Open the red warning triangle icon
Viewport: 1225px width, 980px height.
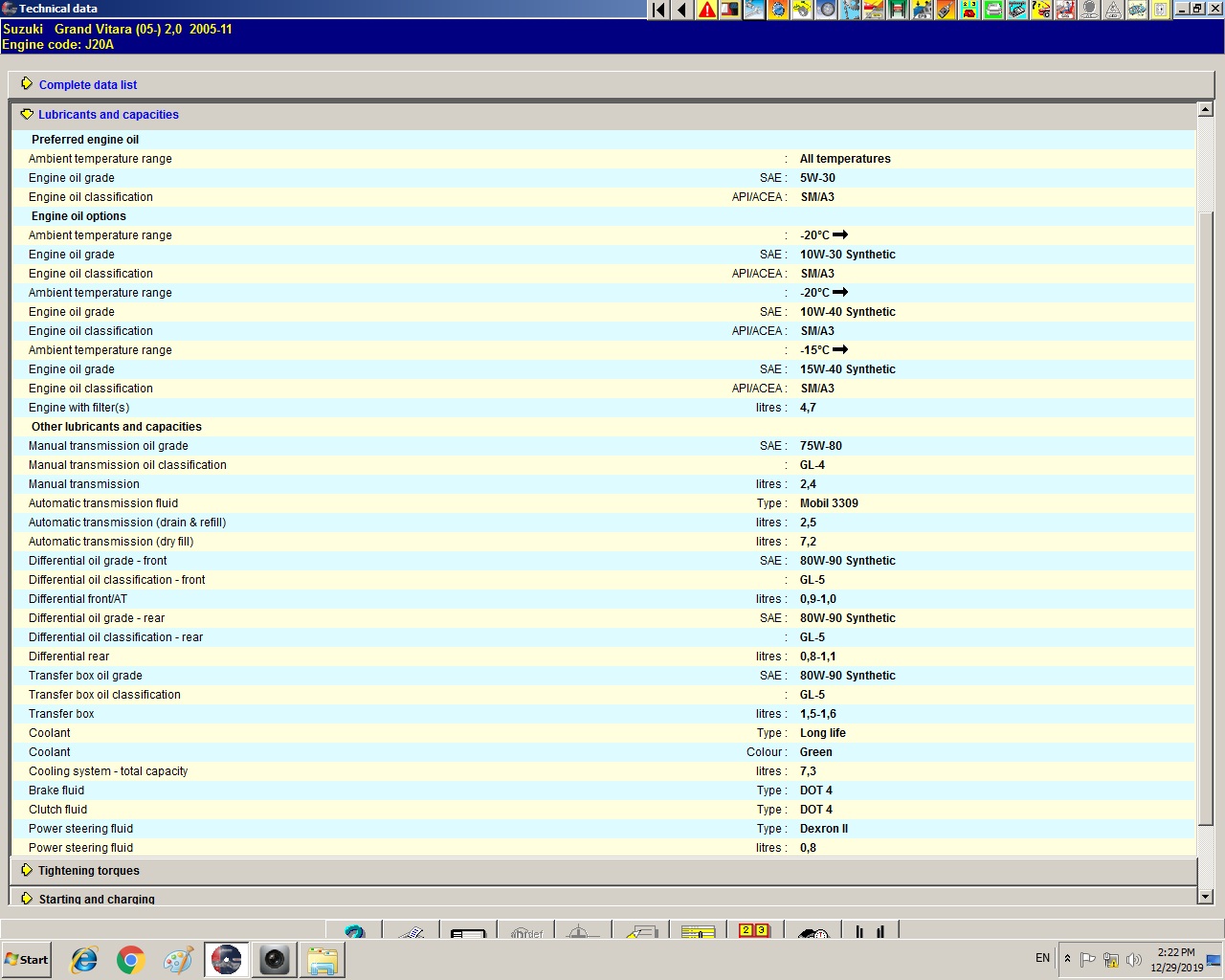click(x=706, y=10)
